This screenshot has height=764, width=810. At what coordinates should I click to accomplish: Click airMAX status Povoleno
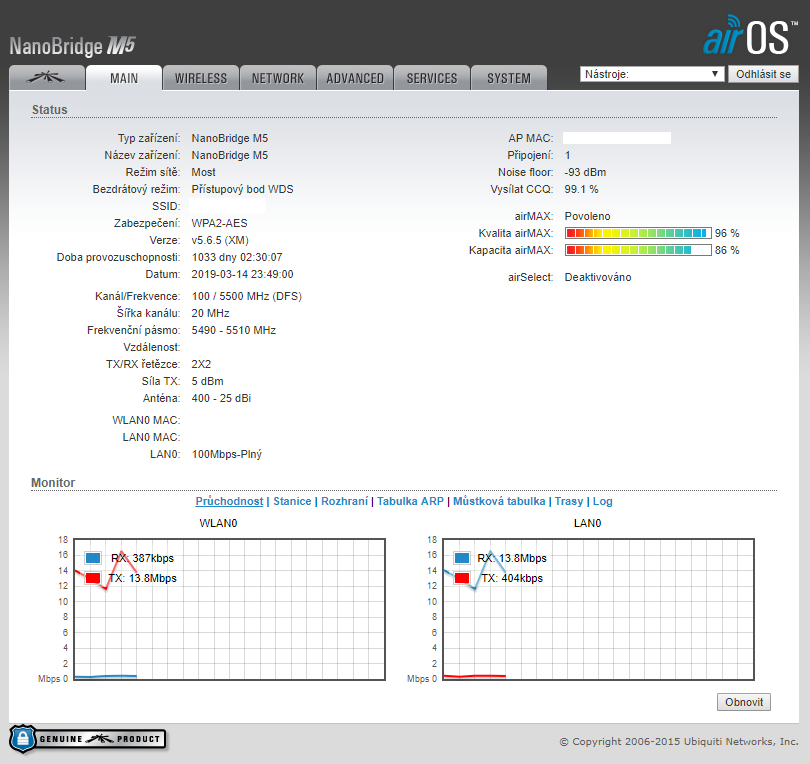pos(587,216)
